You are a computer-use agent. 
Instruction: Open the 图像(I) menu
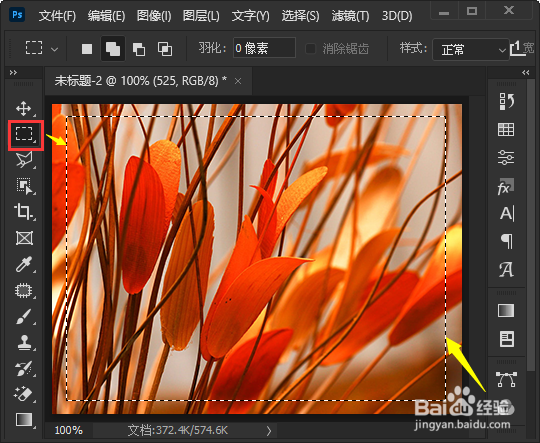click(x=154, y=16)
